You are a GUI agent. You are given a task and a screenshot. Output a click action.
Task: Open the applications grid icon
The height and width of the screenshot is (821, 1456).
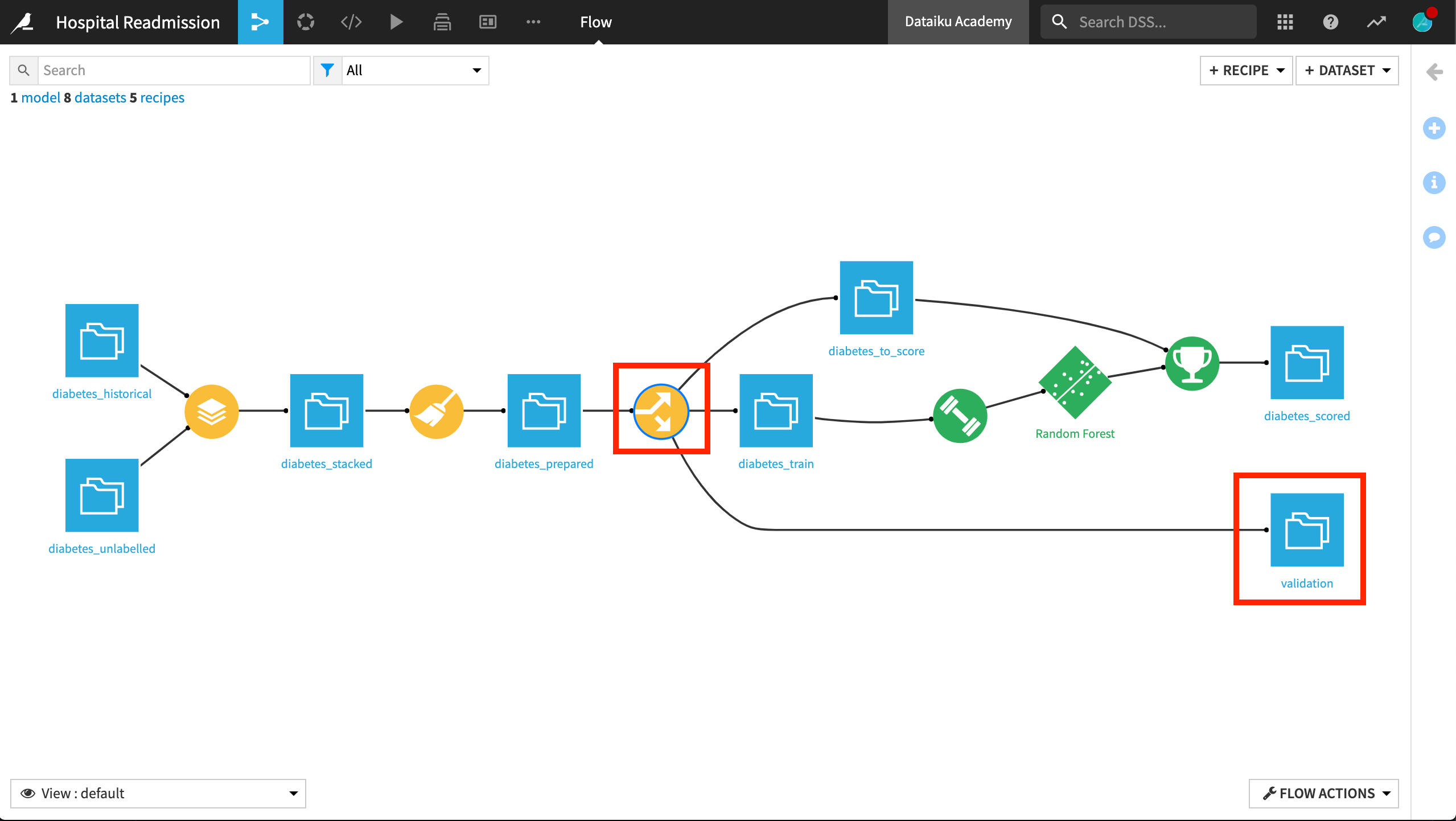[x=1285, y=22]
